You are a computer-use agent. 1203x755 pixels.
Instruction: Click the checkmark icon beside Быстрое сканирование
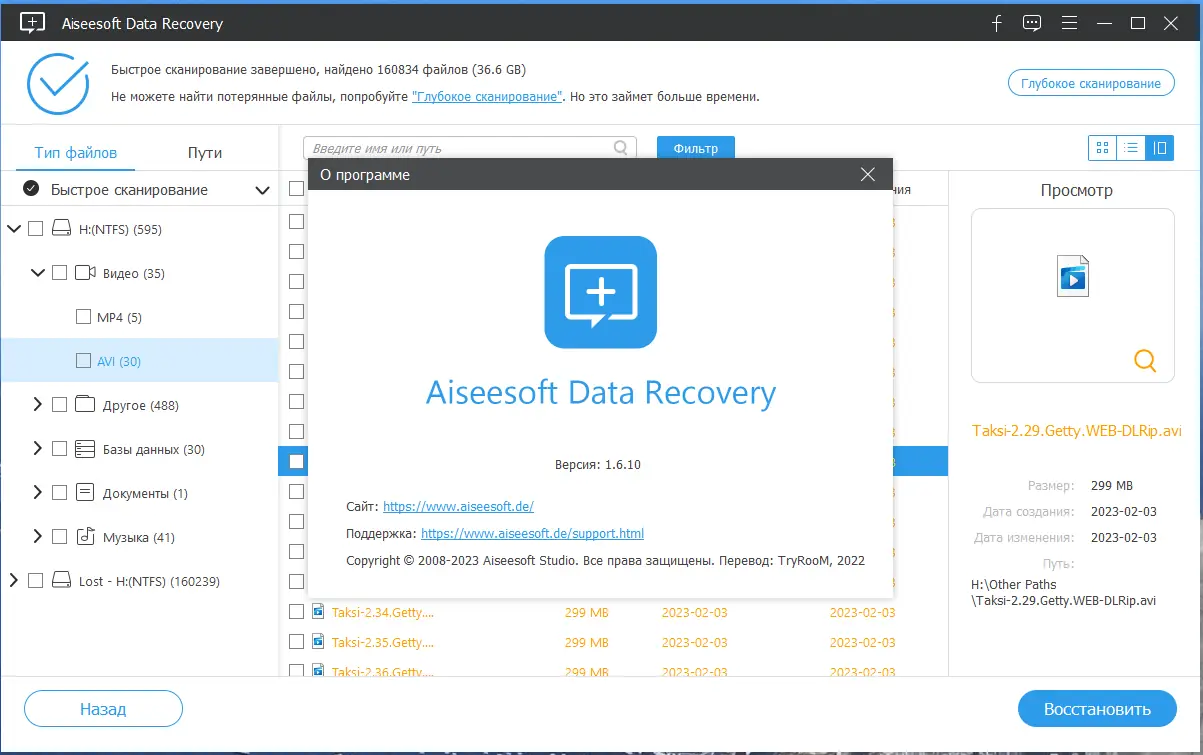31,189
